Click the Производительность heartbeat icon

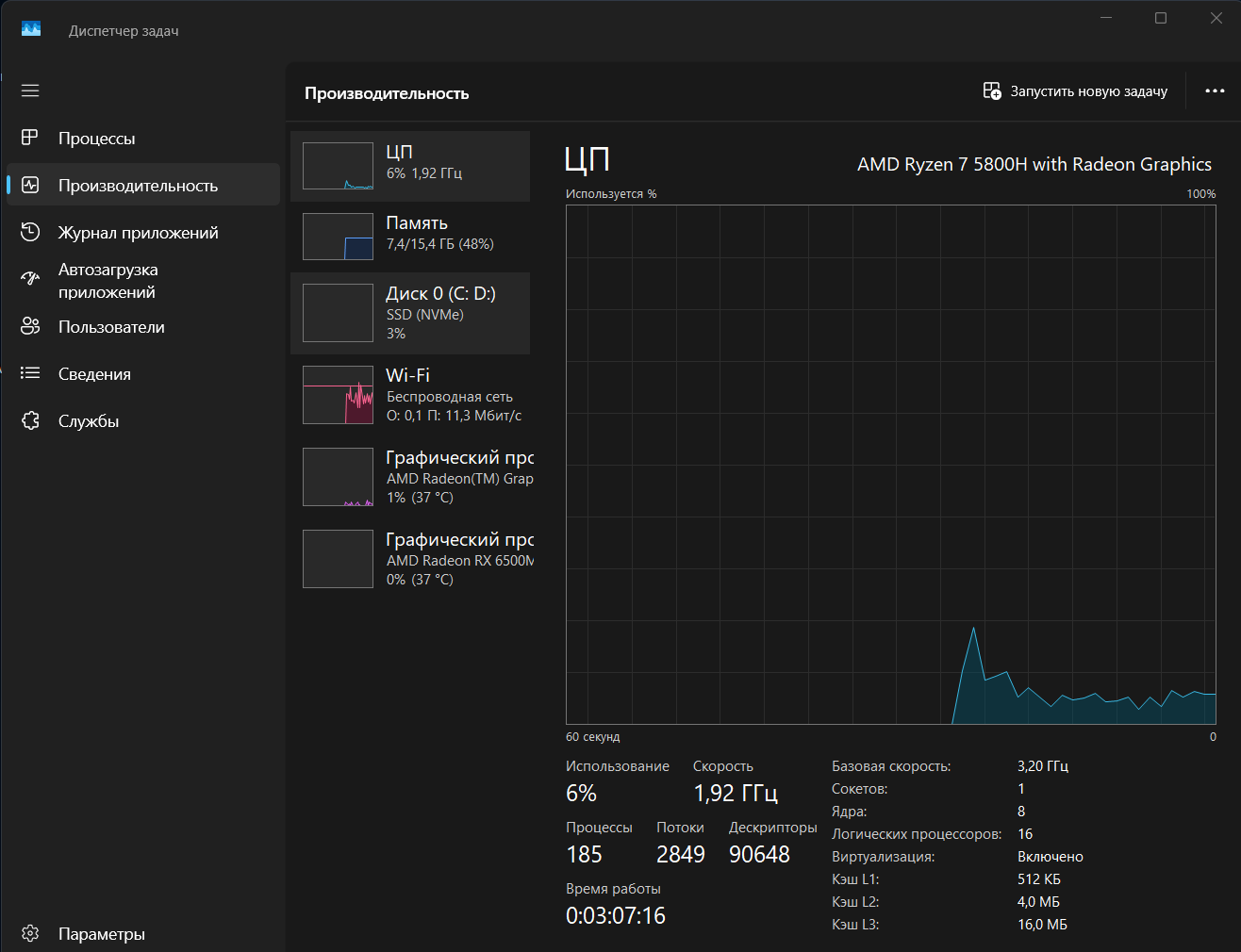click(30, 185)
